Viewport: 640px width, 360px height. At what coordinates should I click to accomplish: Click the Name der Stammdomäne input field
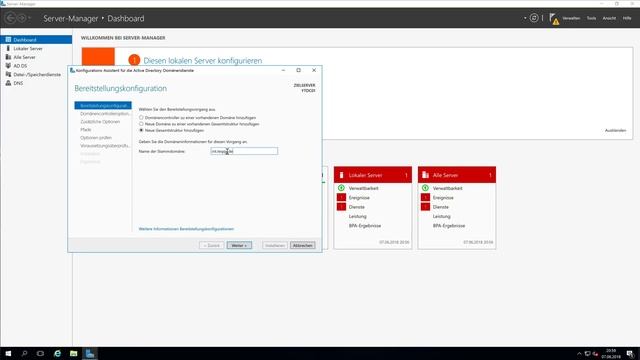coord(244,151)
